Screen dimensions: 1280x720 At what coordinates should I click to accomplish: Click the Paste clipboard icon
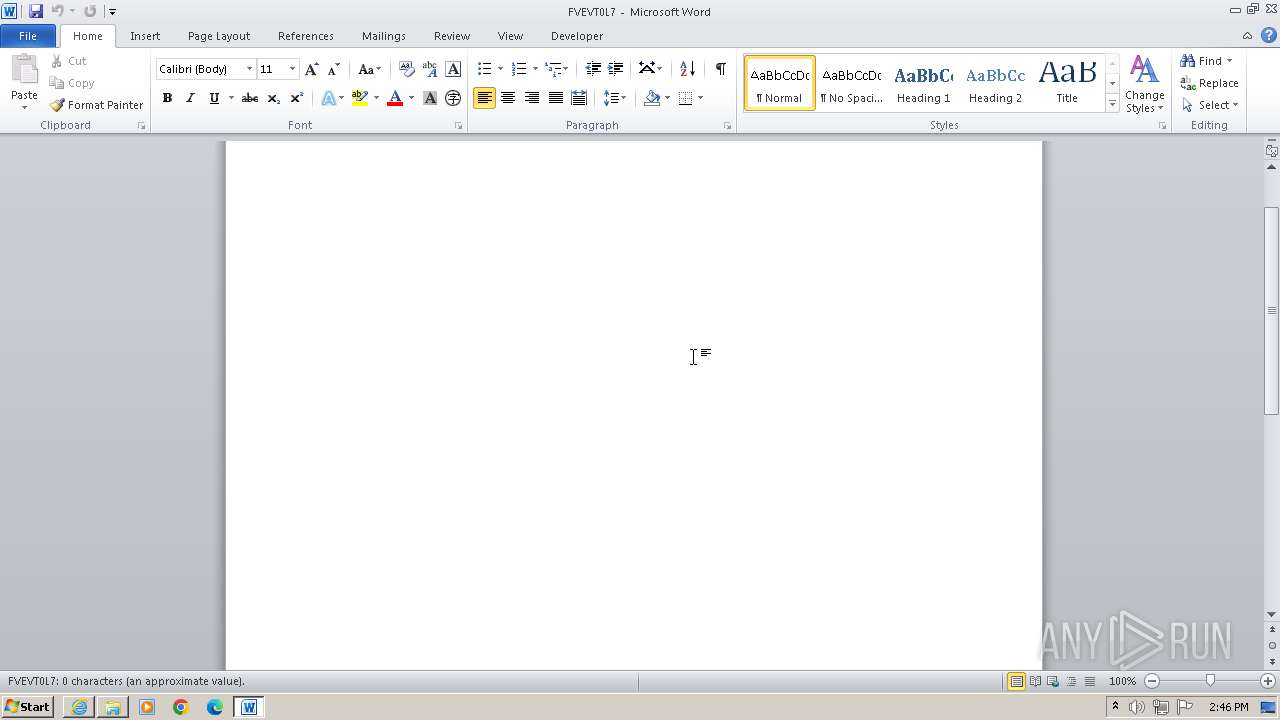tap(24, 70)
